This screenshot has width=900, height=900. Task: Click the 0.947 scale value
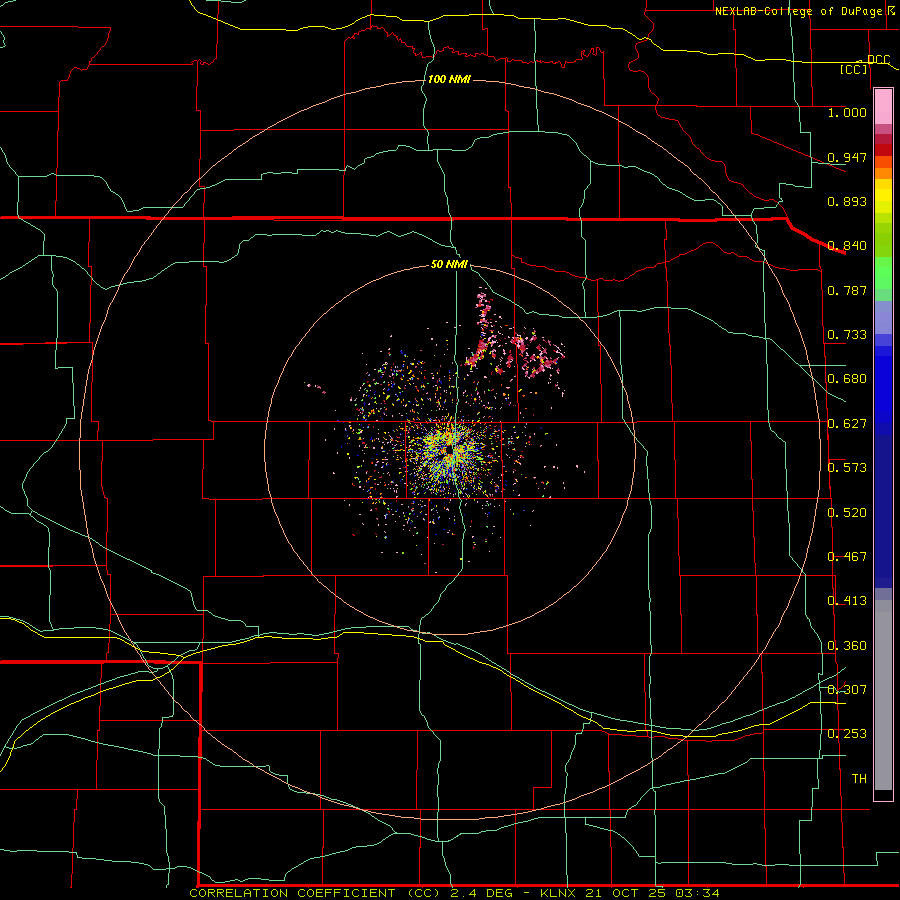click(x=847, y=157)
